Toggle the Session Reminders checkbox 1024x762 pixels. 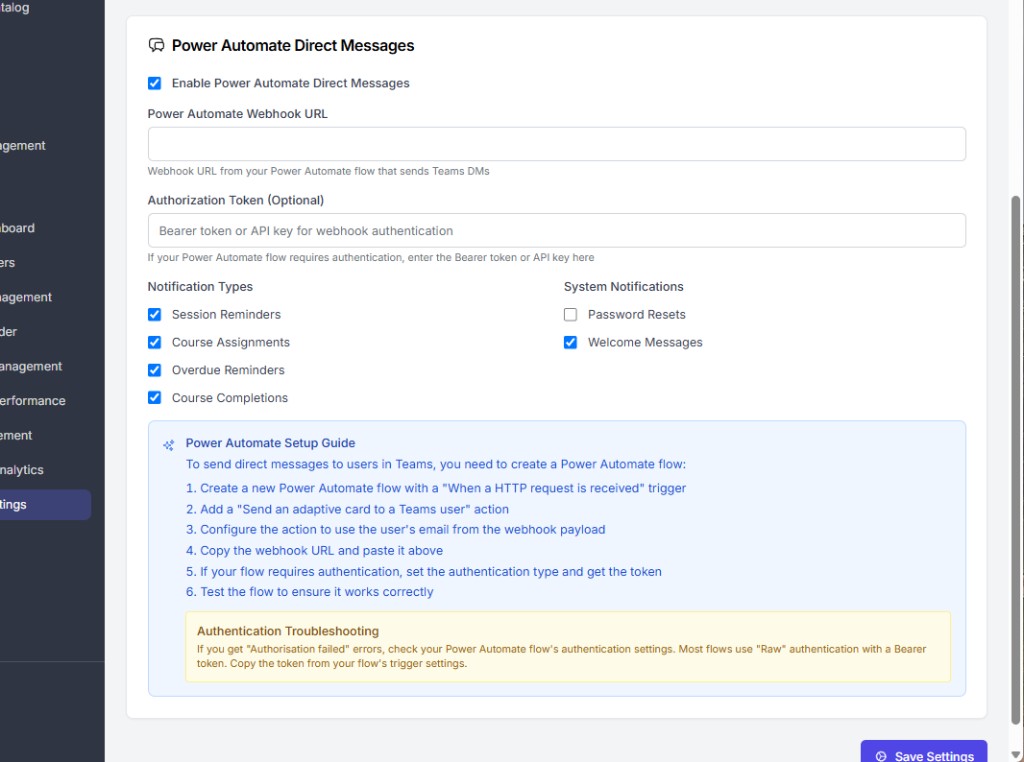click(x=154, y=314)
